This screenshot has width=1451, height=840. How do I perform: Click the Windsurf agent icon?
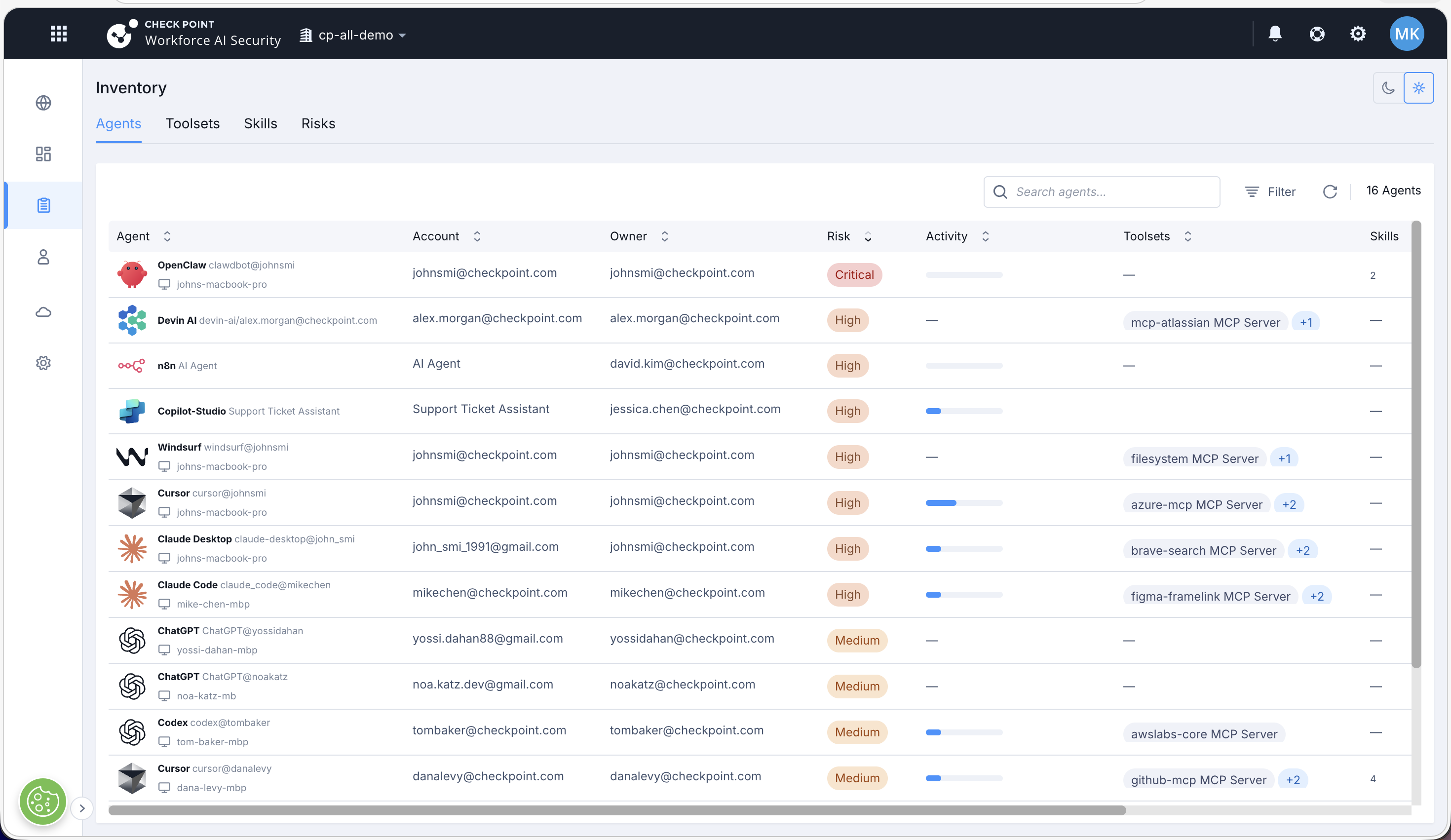132,457
